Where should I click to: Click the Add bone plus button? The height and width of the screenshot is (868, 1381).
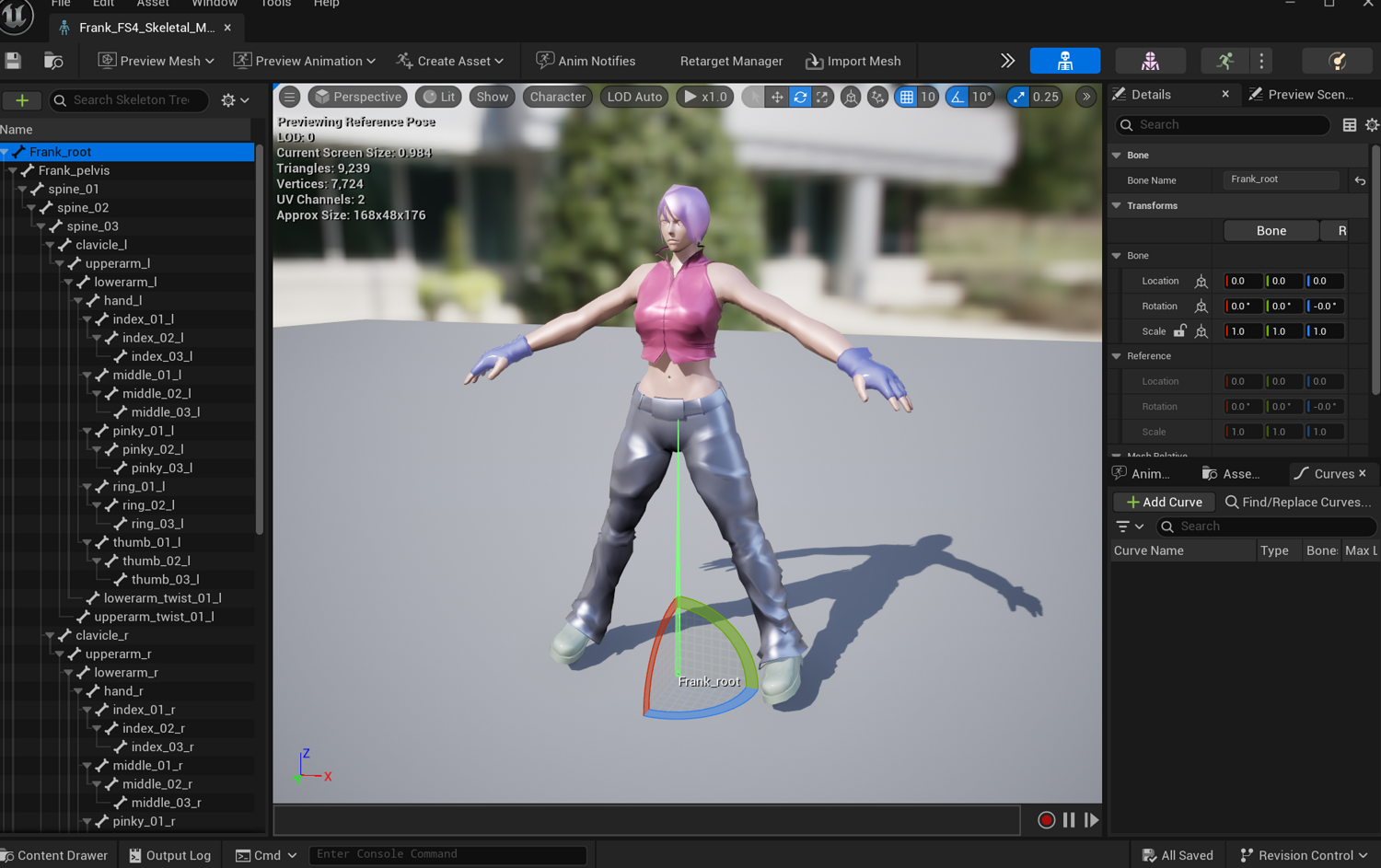point(22,99)
